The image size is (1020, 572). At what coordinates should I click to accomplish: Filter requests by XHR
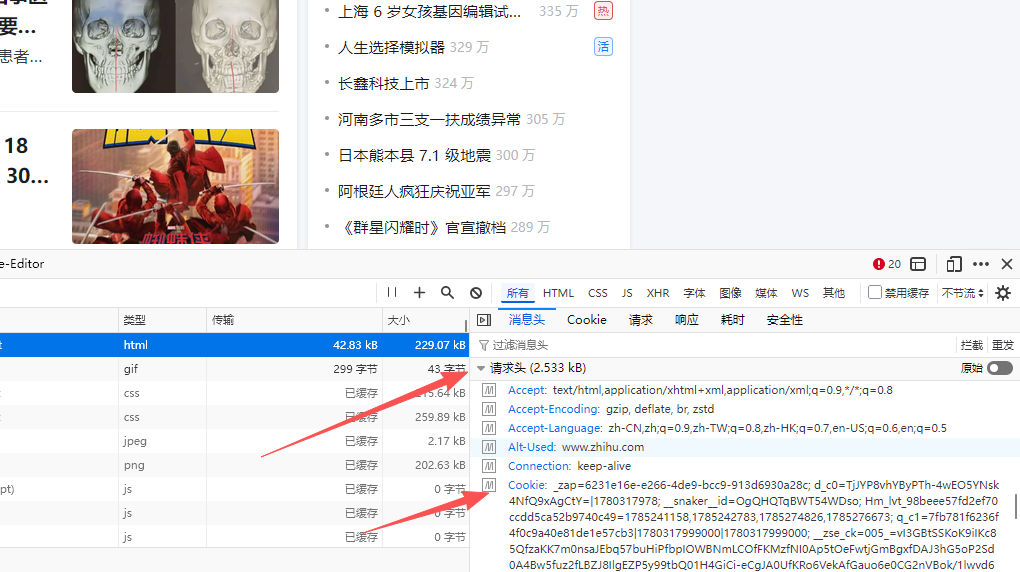(658, 293)
